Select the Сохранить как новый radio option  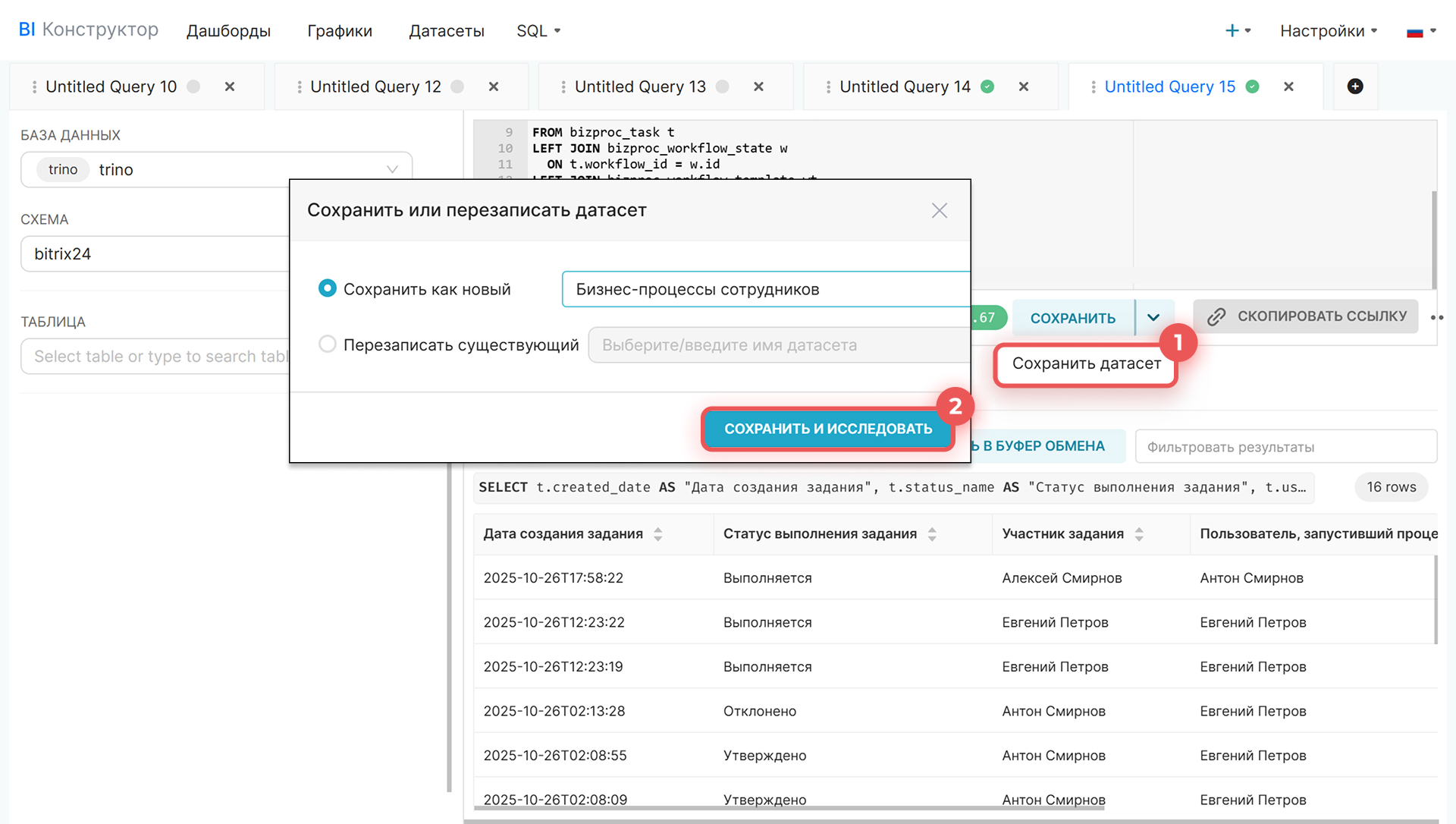(x=327, y=289)
